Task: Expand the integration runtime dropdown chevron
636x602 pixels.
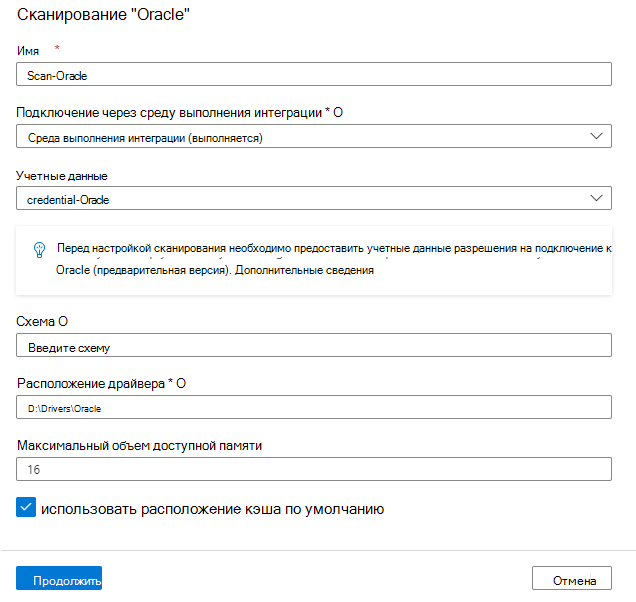Action: [596, 136]
